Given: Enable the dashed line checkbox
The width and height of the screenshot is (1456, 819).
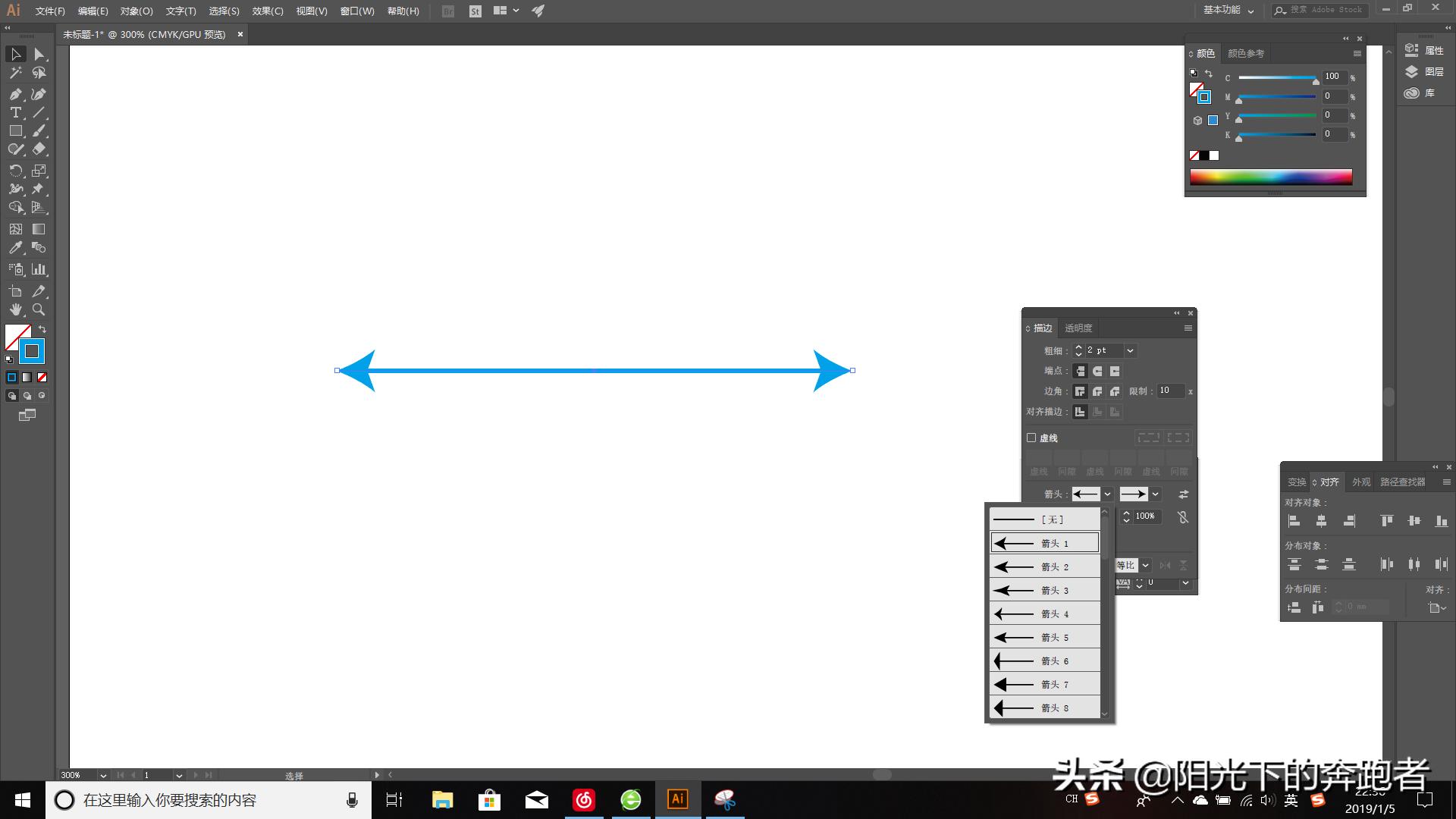Looking at the screenshot, I should point(1031,438).
